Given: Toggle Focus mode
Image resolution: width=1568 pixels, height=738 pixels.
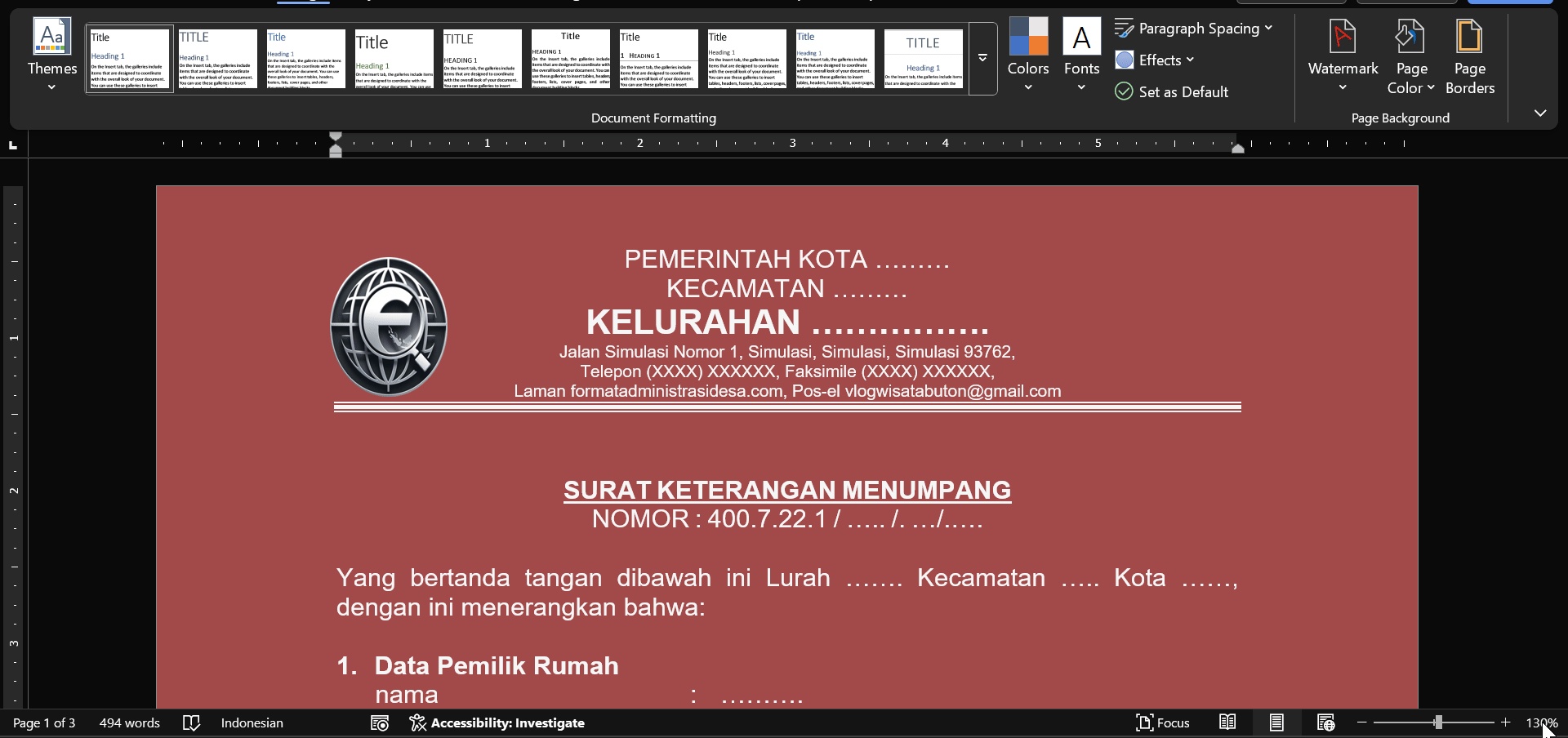Looking at the screenshot, I should tap(1163, 722).
